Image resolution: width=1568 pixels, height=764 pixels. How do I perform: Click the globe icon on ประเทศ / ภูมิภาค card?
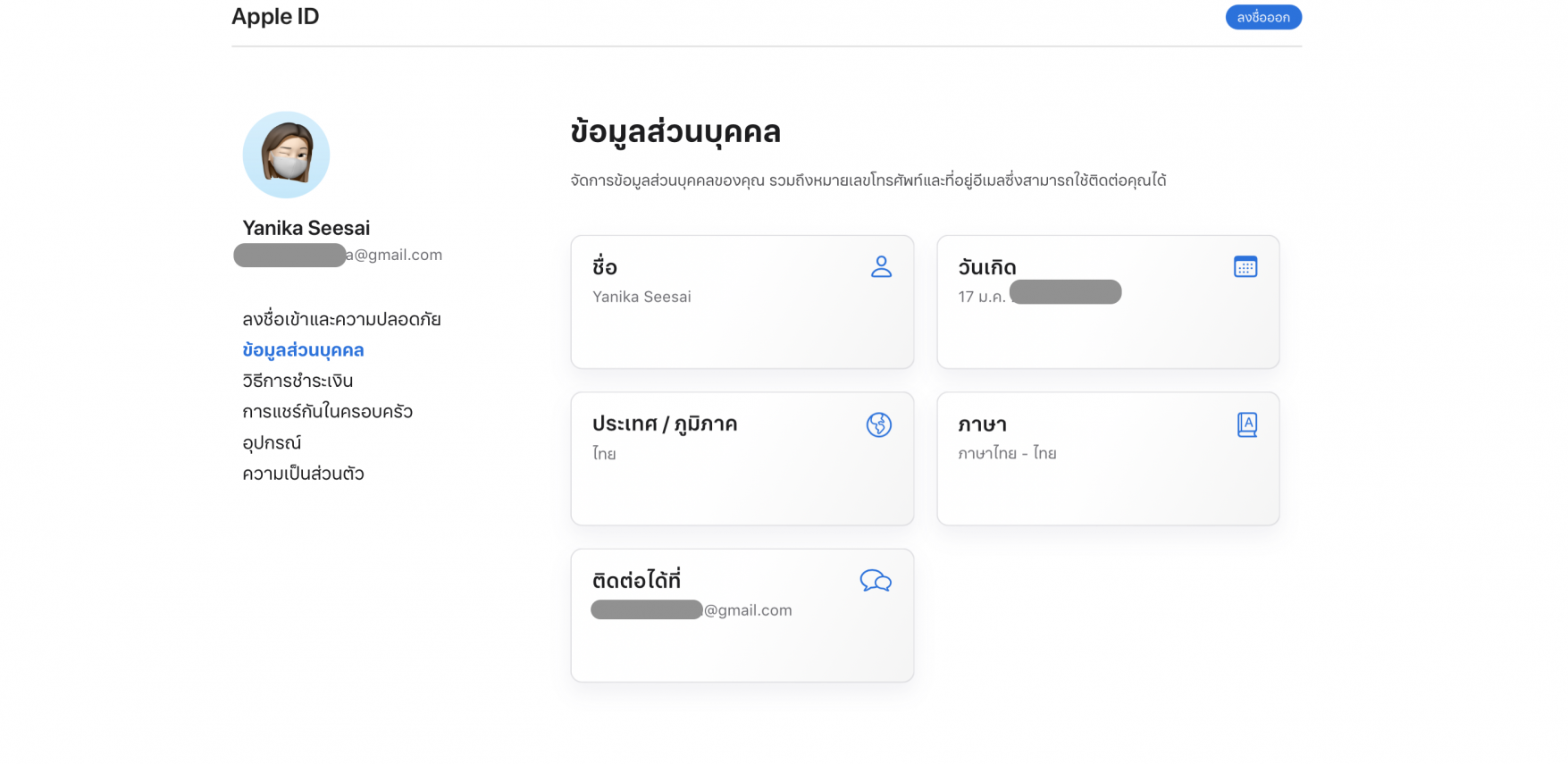pos(878,424)
